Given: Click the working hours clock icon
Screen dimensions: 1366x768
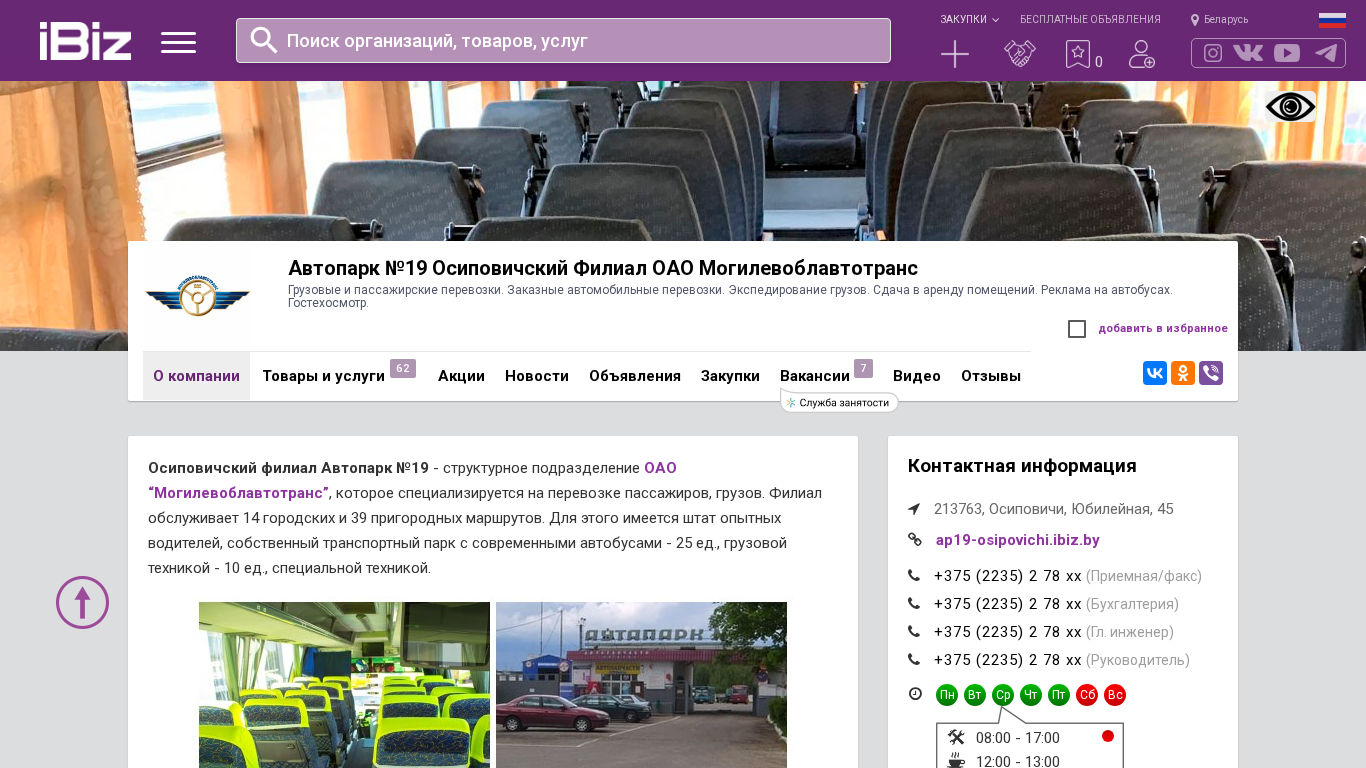Looking at the screenshot, I should tap(915, 694).
